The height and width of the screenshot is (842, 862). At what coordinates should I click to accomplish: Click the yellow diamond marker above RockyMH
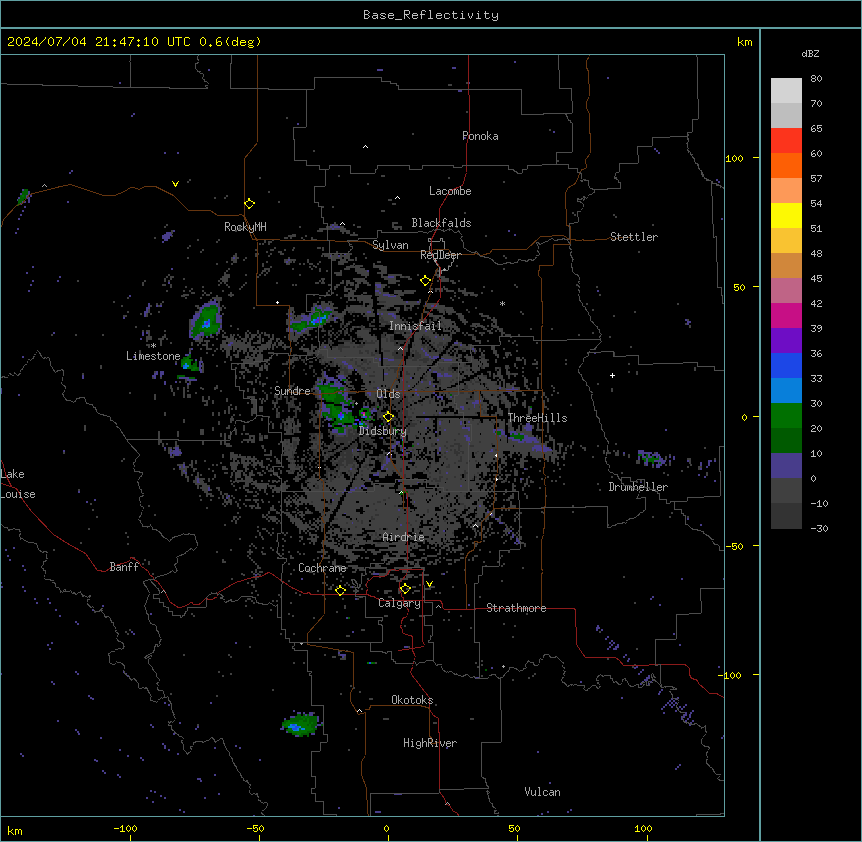coord(249,204)
